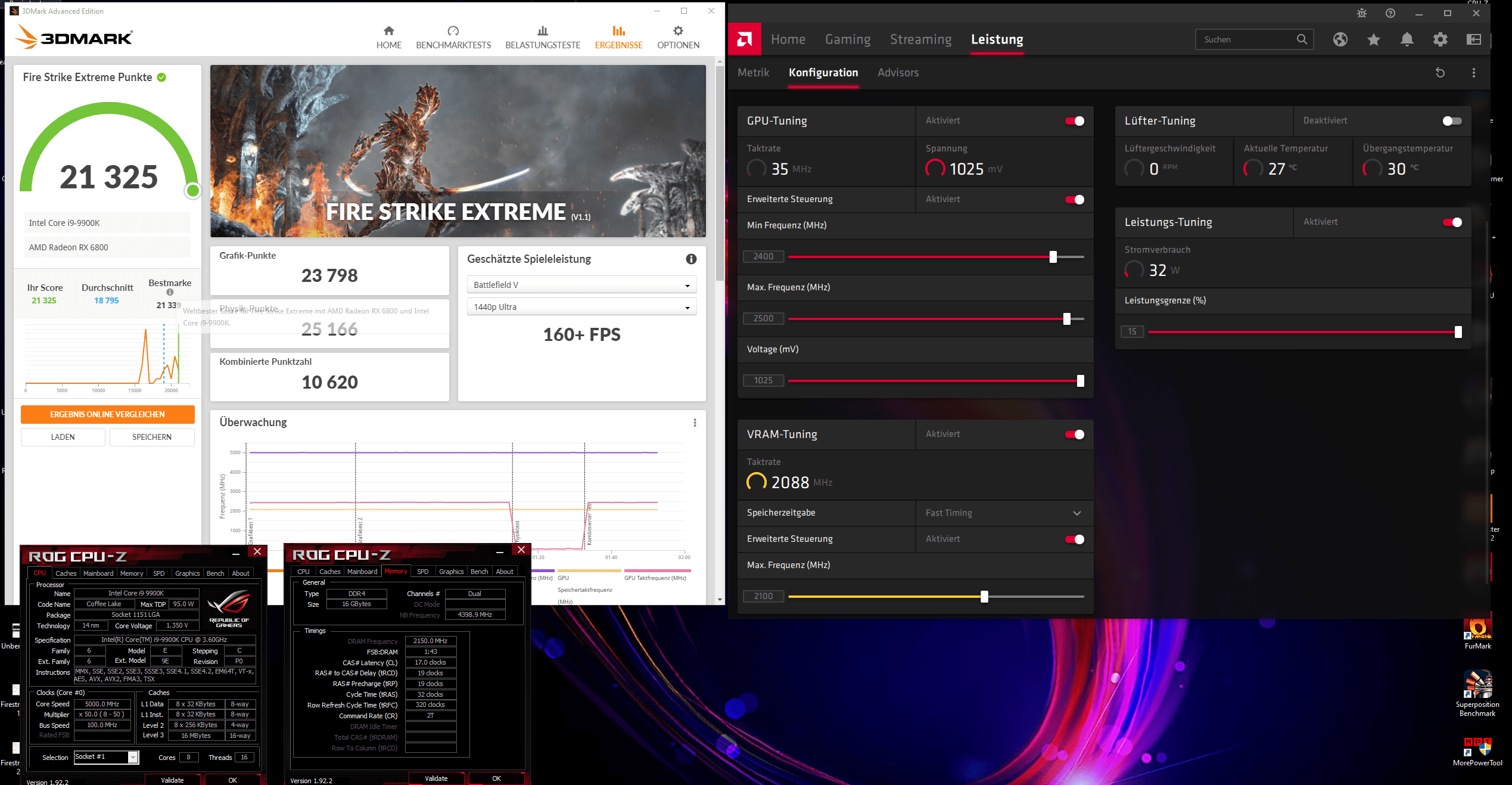Click the bug report icon
This screenshot has width=1512, height=785.
click(1362, 13)
